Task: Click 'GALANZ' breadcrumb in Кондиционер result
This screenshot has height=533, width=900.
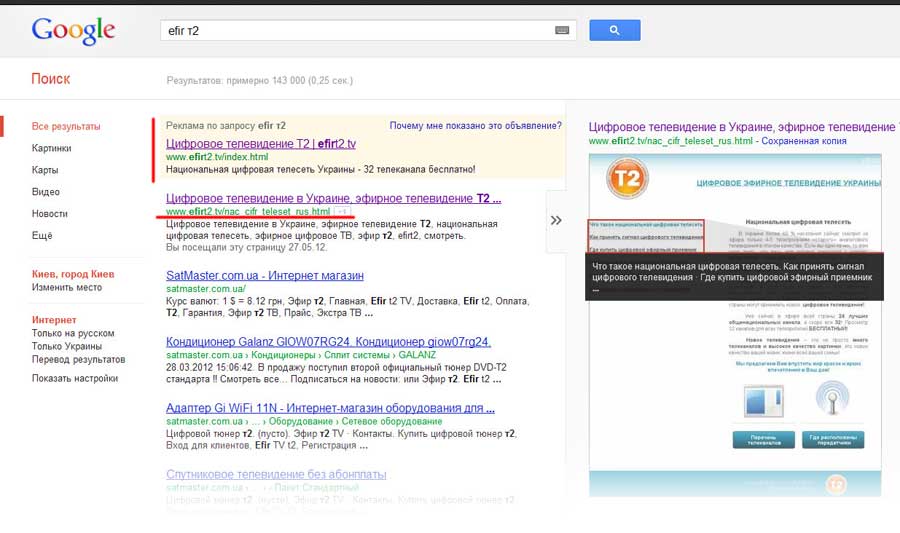Action: 417,355
